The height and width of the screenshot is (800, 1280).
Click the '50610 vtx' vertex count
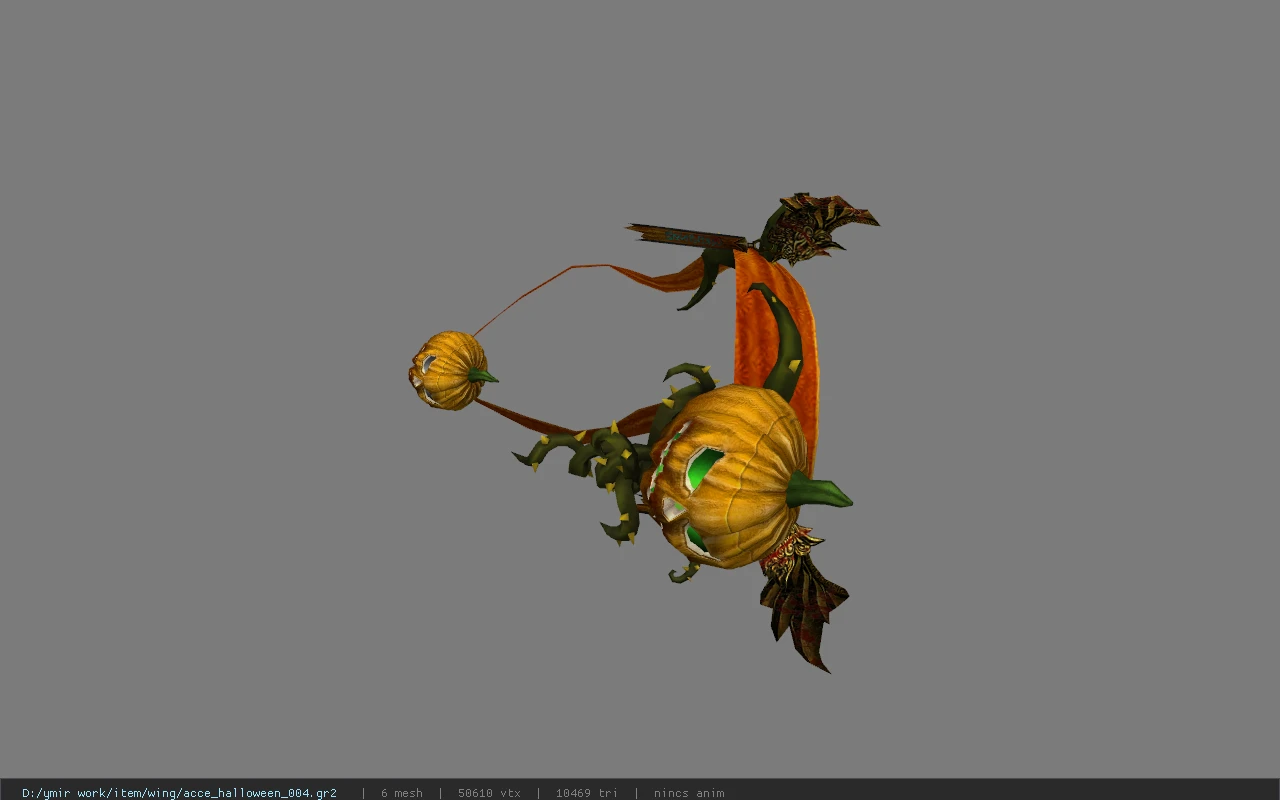pyautogui.click(x=489, y=793)
